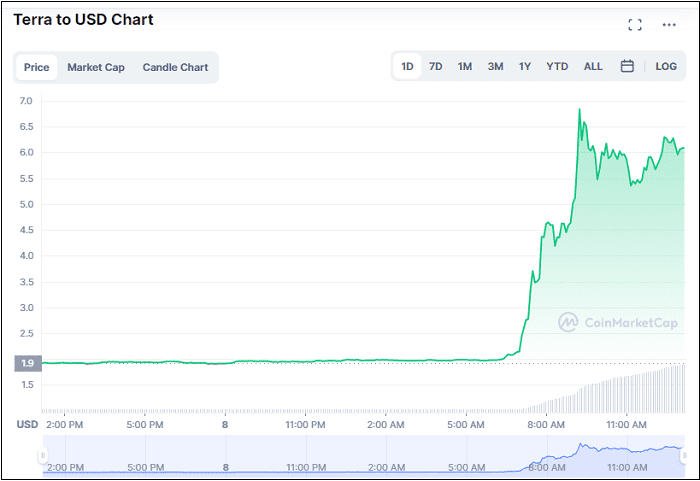700x481 pixels.
Task: Click the 1.9 current price label
Action: pyautogui.click(x=28, y=363)
